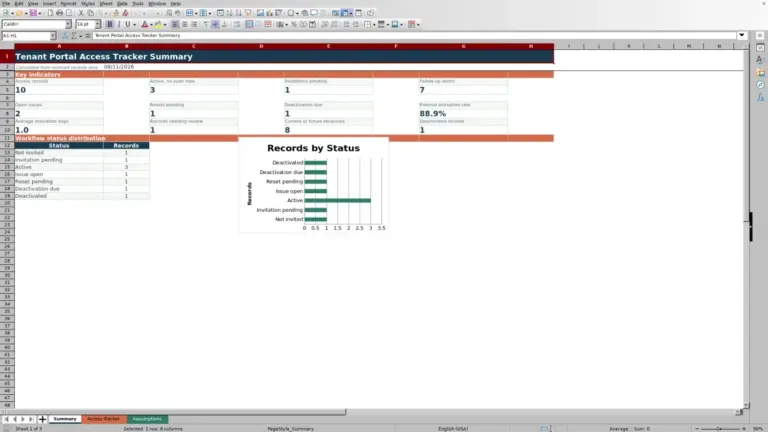Click the Freeze Rows and Columns icon
768x432 pixels.
point(345,13)
